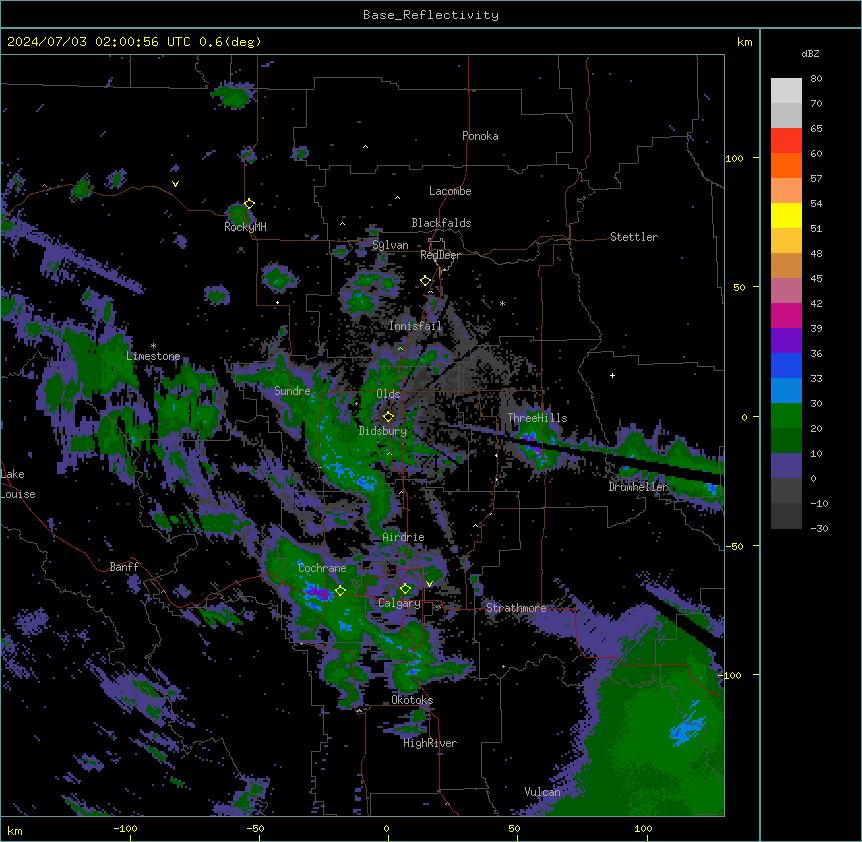This screenshot has width=862, height=842.
Task: Click the Limestone label
Action: pyautogui.click(x=153, y=356)
